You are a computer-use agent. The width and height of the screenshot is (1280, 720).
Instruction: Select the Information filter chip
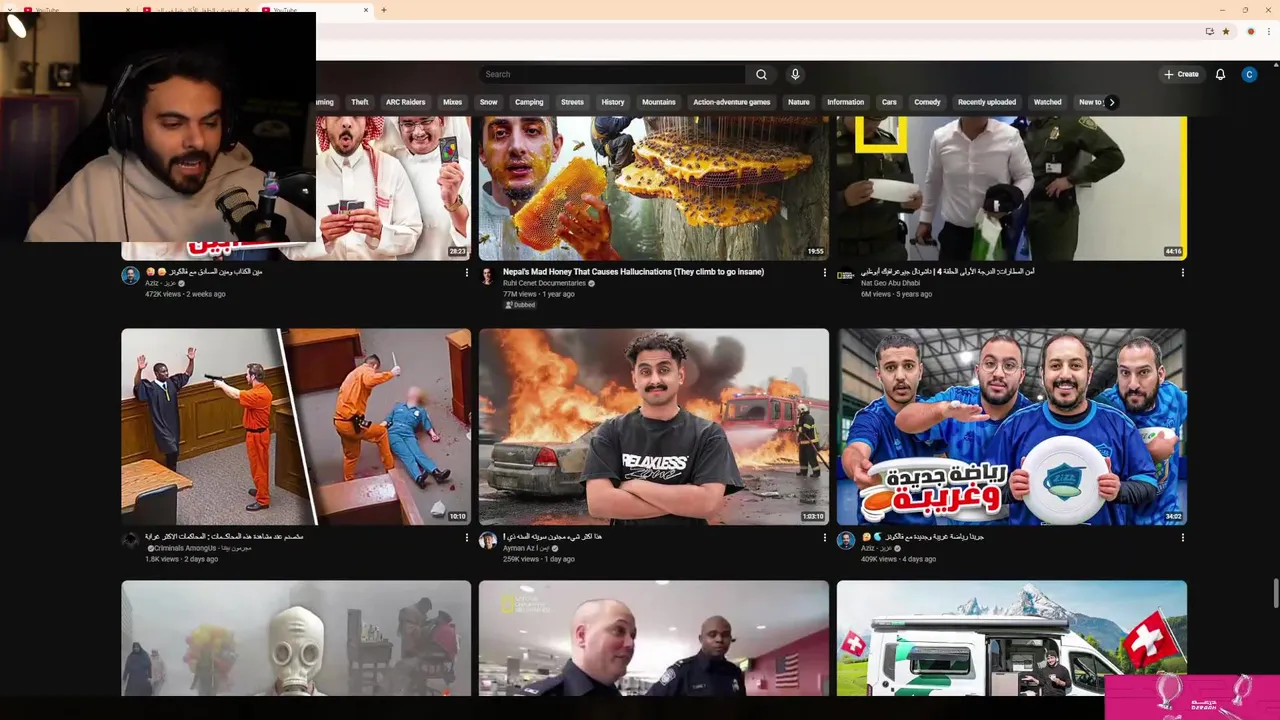[x=845, y=102]
